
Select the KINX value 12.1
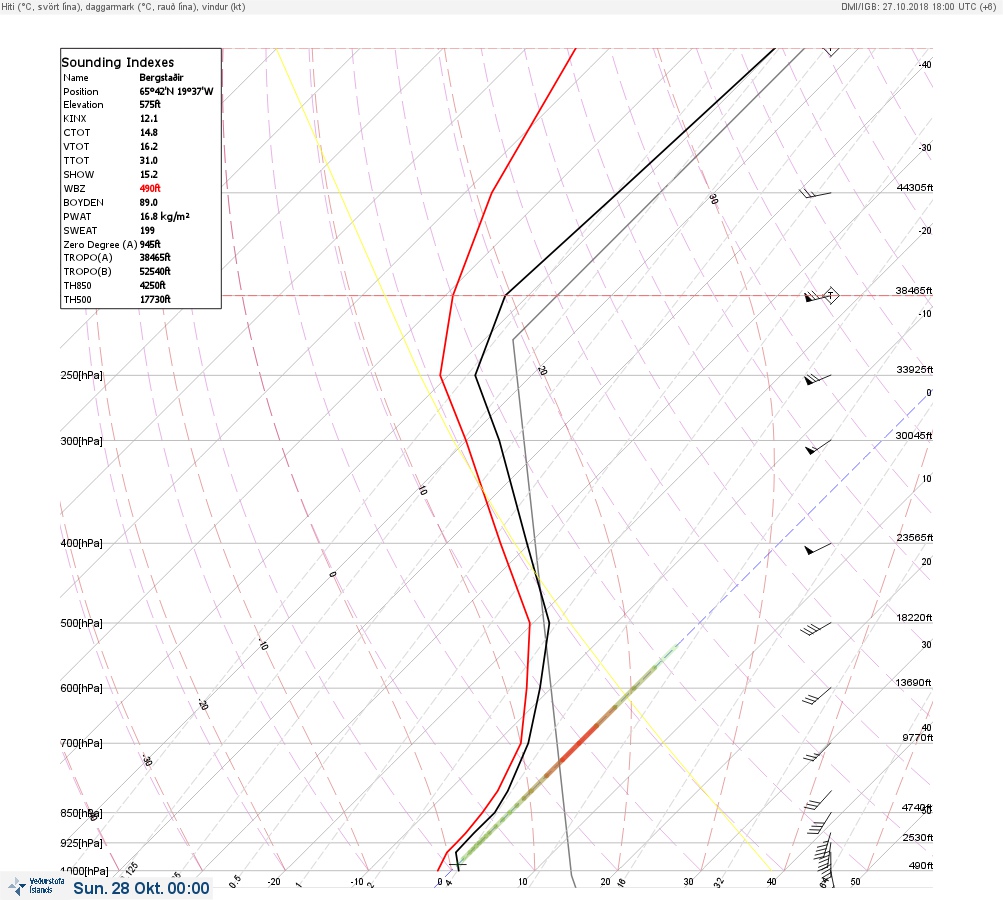(148, 118)
